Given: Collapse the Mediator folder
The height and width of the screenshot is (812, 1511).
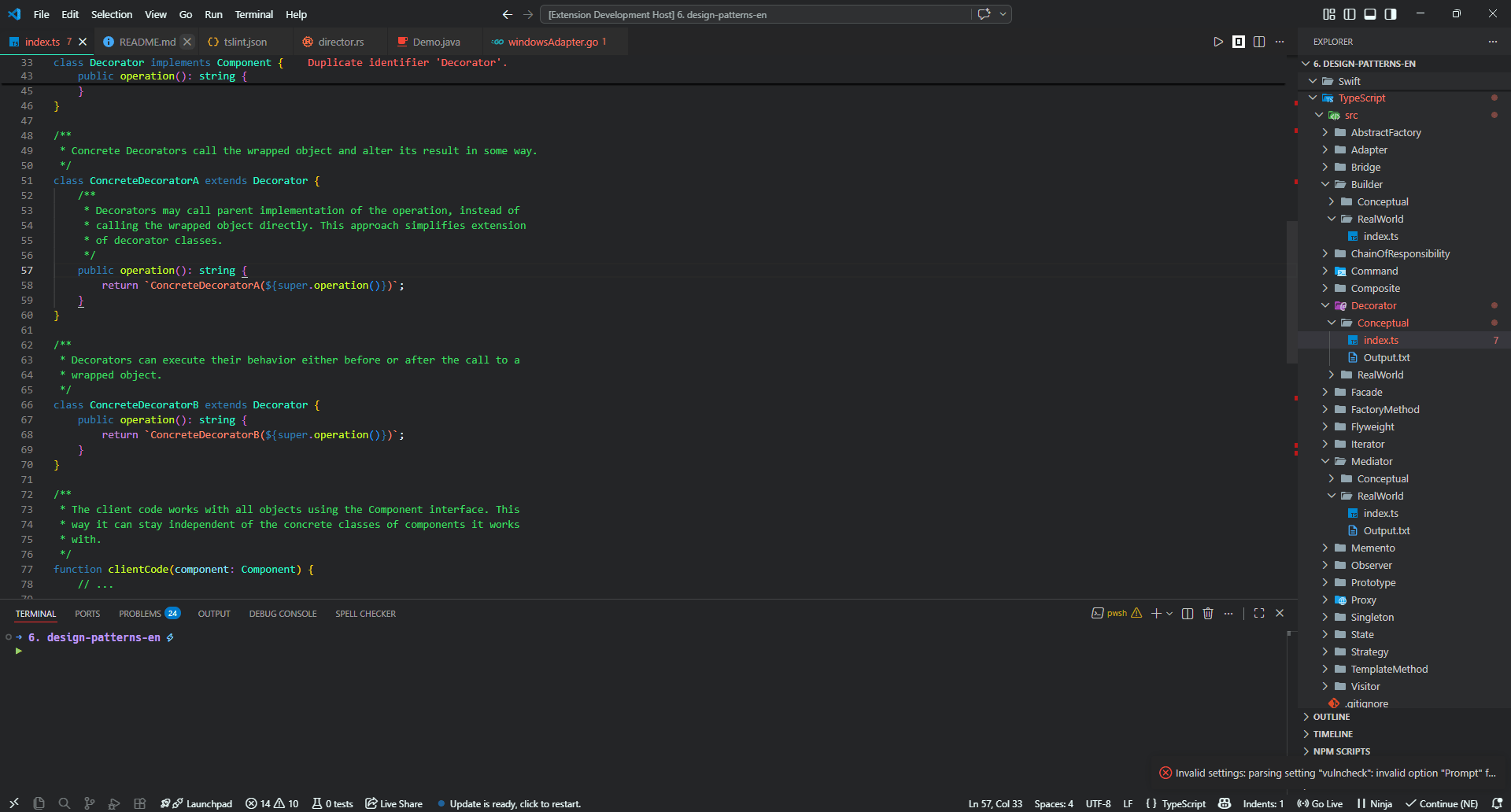Looking at the screenshot, I should click(x=1325, y=461).
